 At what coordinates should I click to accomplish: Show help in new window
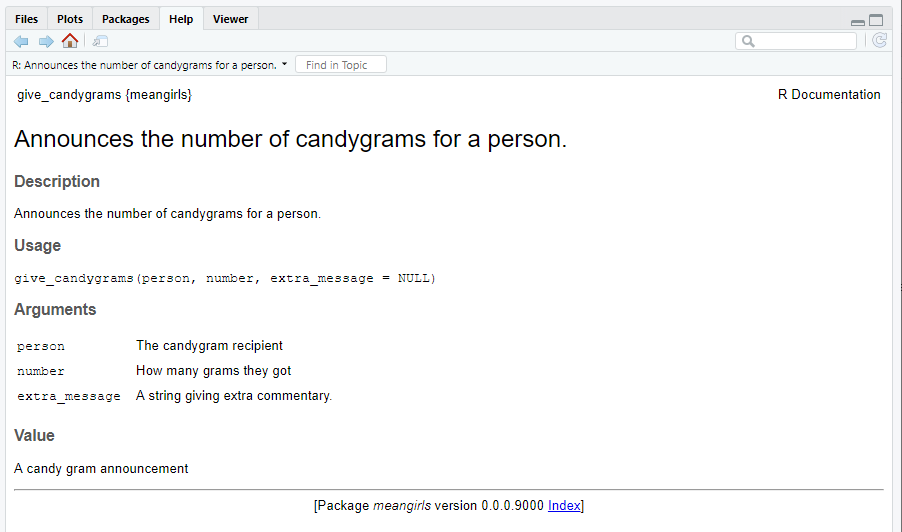pyautogui.click(x=100, y=41)
